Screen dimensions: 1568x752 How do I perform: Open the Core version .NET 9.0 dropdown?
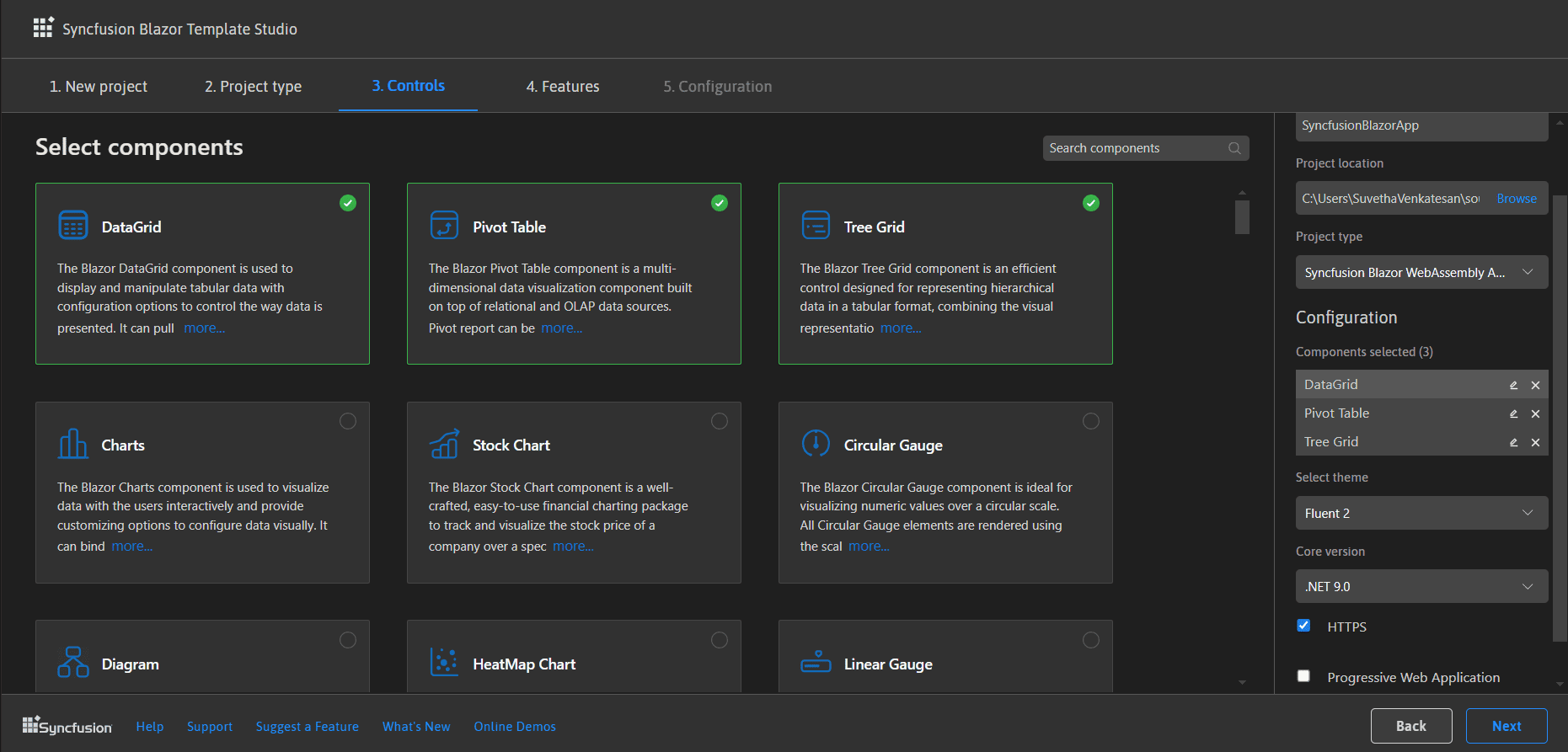(x=1421, y=586)
